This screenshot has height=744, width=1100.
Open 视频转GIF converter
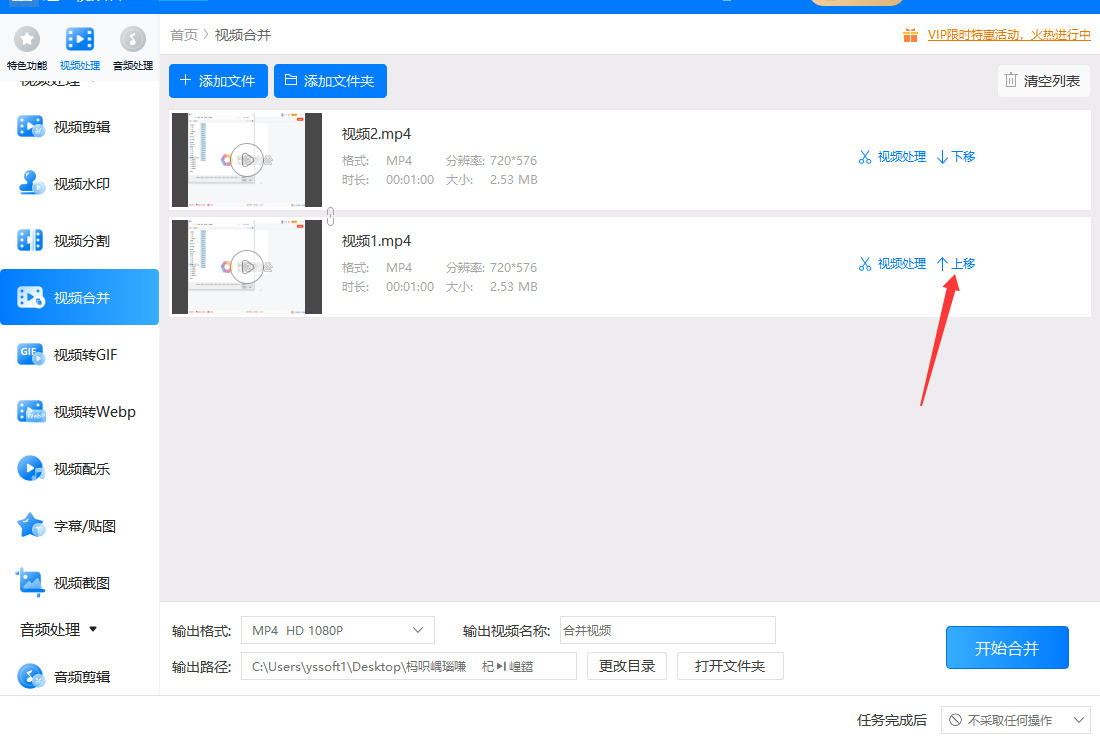point(79,355)
